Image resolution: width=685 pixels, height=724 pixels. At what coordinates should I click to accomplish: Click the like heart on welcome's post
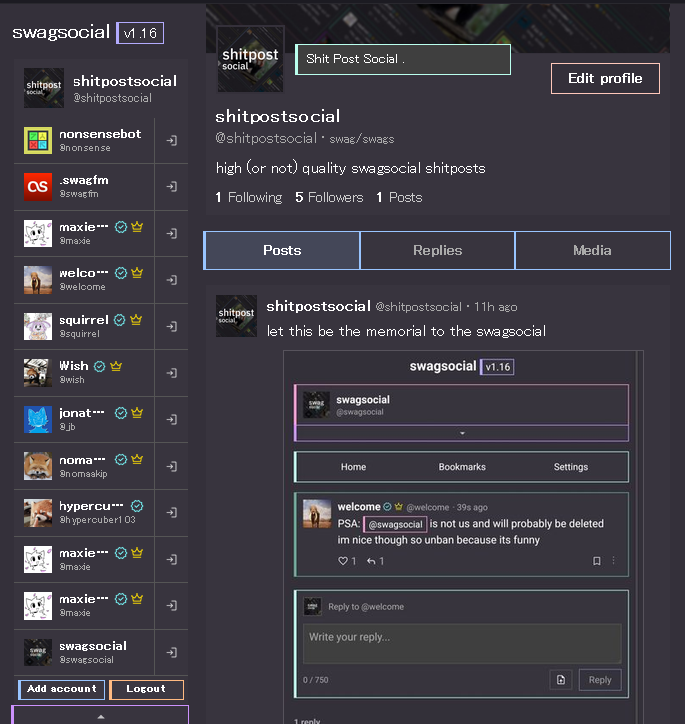343,561
